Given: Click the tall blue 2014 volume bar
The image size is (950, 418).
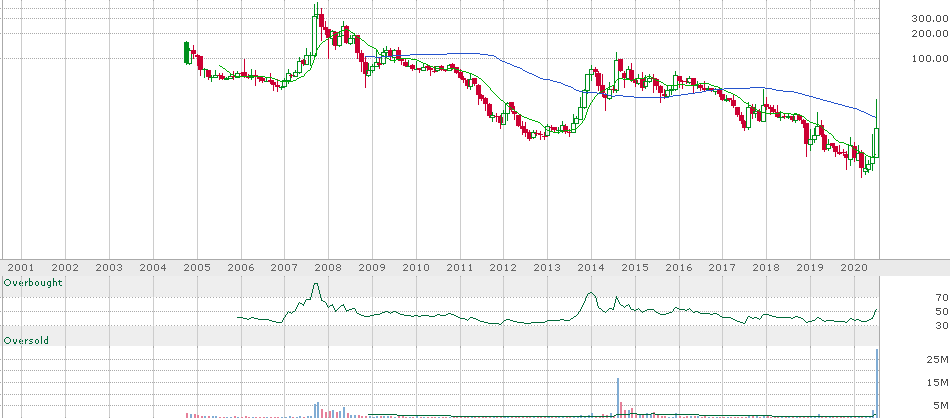Looking at the screenshot, I should click(618, 398).
